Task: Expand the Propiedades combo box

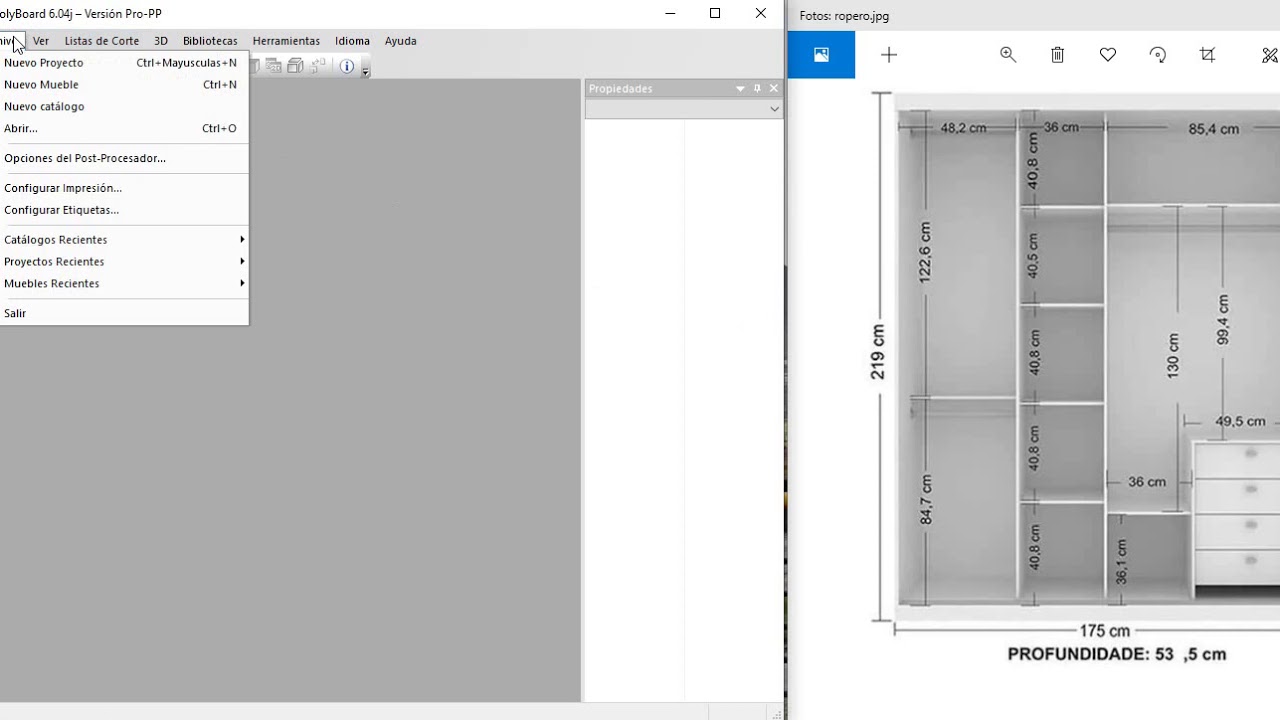Action: tap(774, 109)
